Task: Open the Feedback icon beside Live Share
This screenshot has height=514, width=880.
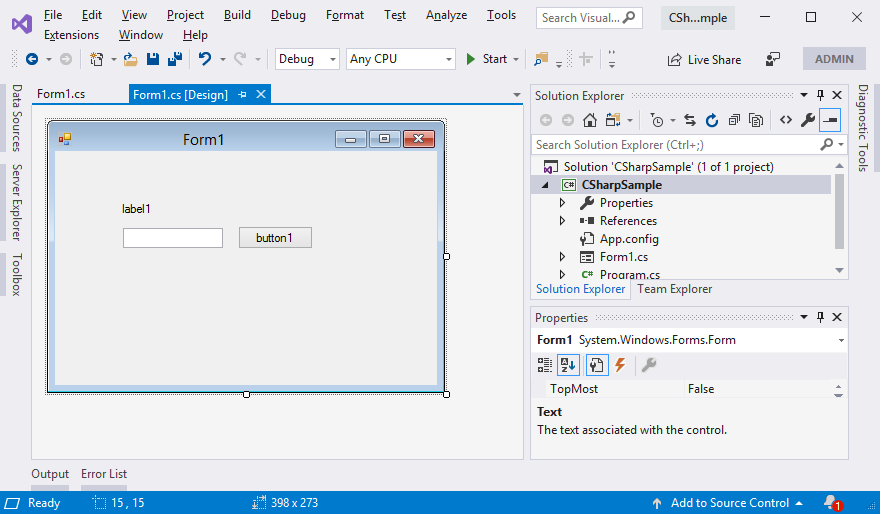Action: point(773,59)
